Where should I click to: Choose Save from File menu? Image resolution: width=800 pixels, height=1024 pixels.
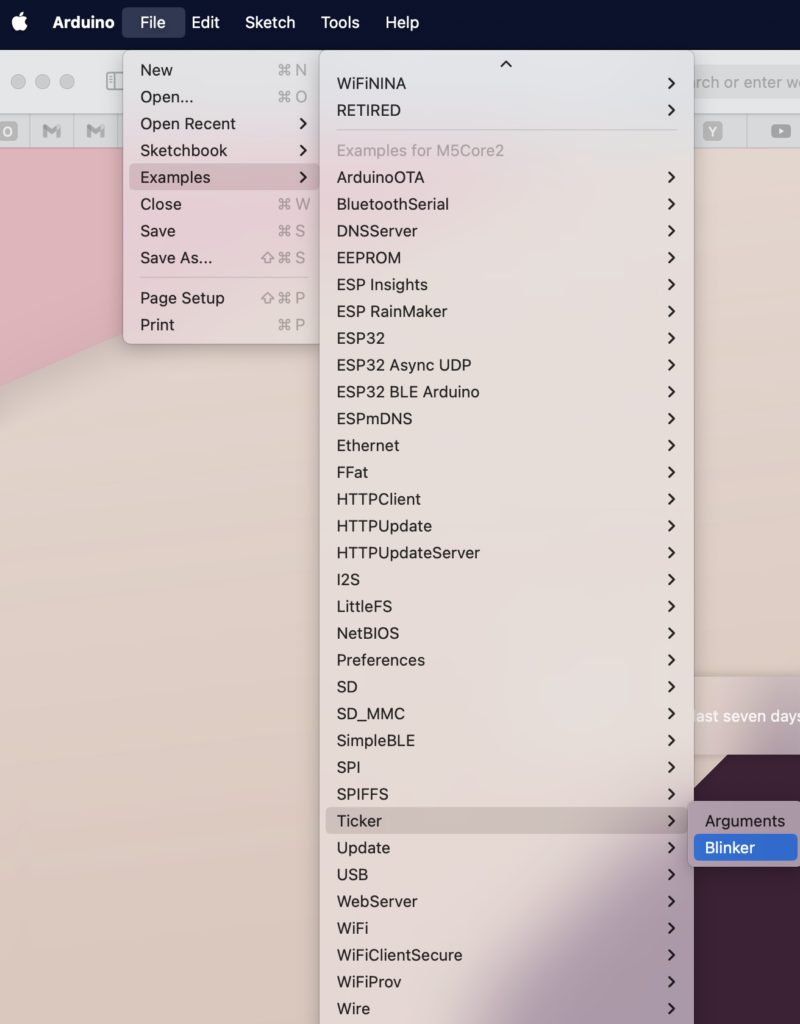(223, 231)
